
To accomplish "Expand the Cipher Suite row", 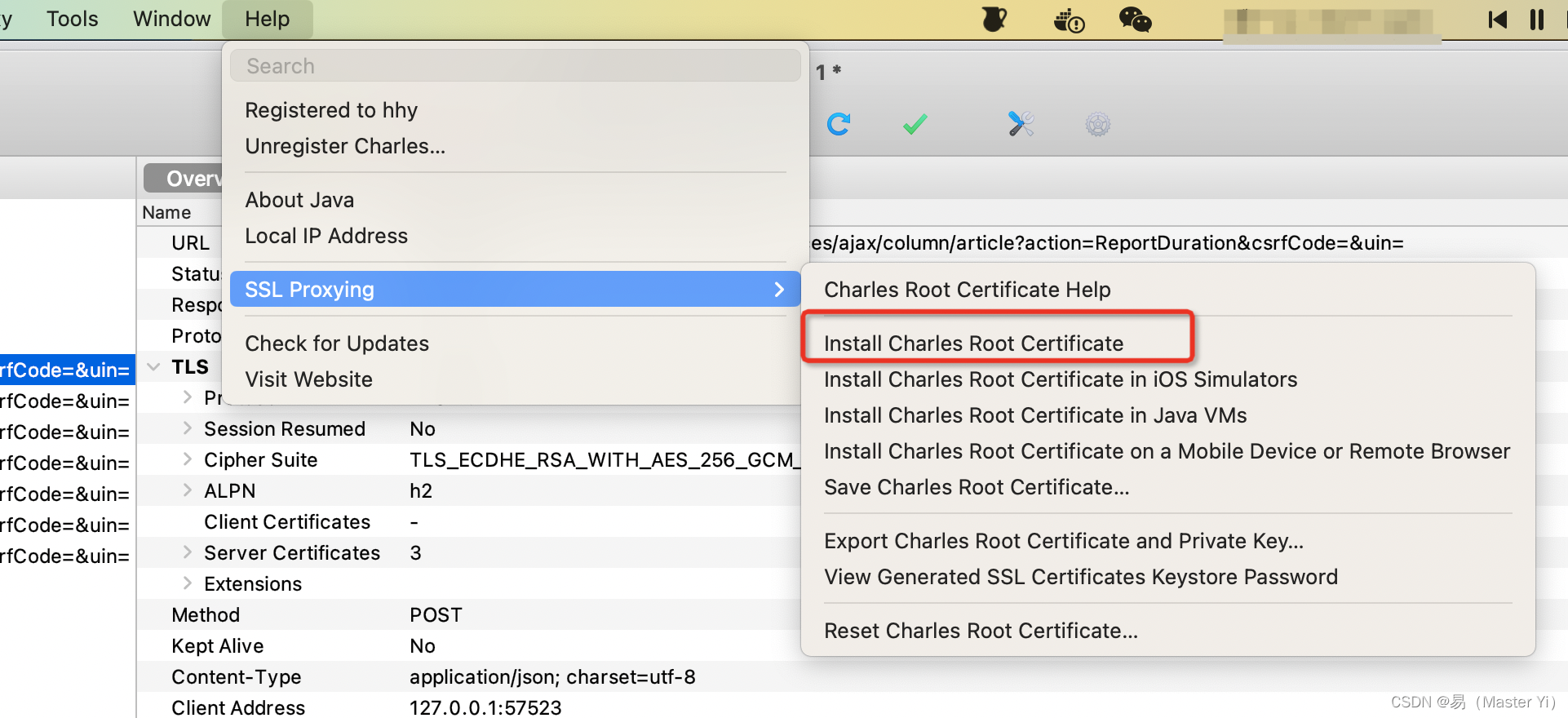I will [188, 459].
